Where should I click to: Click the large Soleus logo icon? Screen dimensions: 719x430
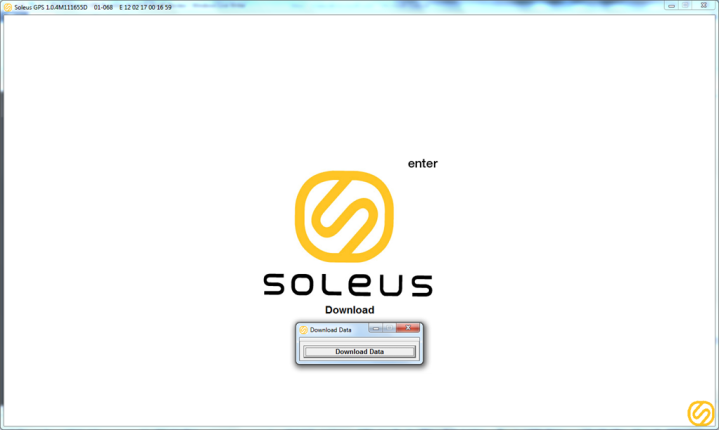[x=344, y=216]
